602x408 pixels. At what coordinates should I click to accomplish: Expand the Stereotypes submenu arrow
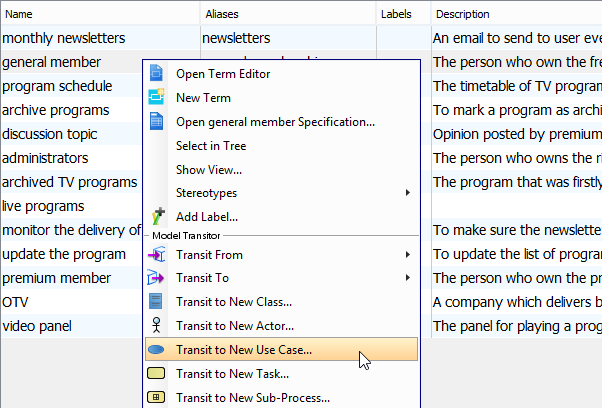(408, 192)
